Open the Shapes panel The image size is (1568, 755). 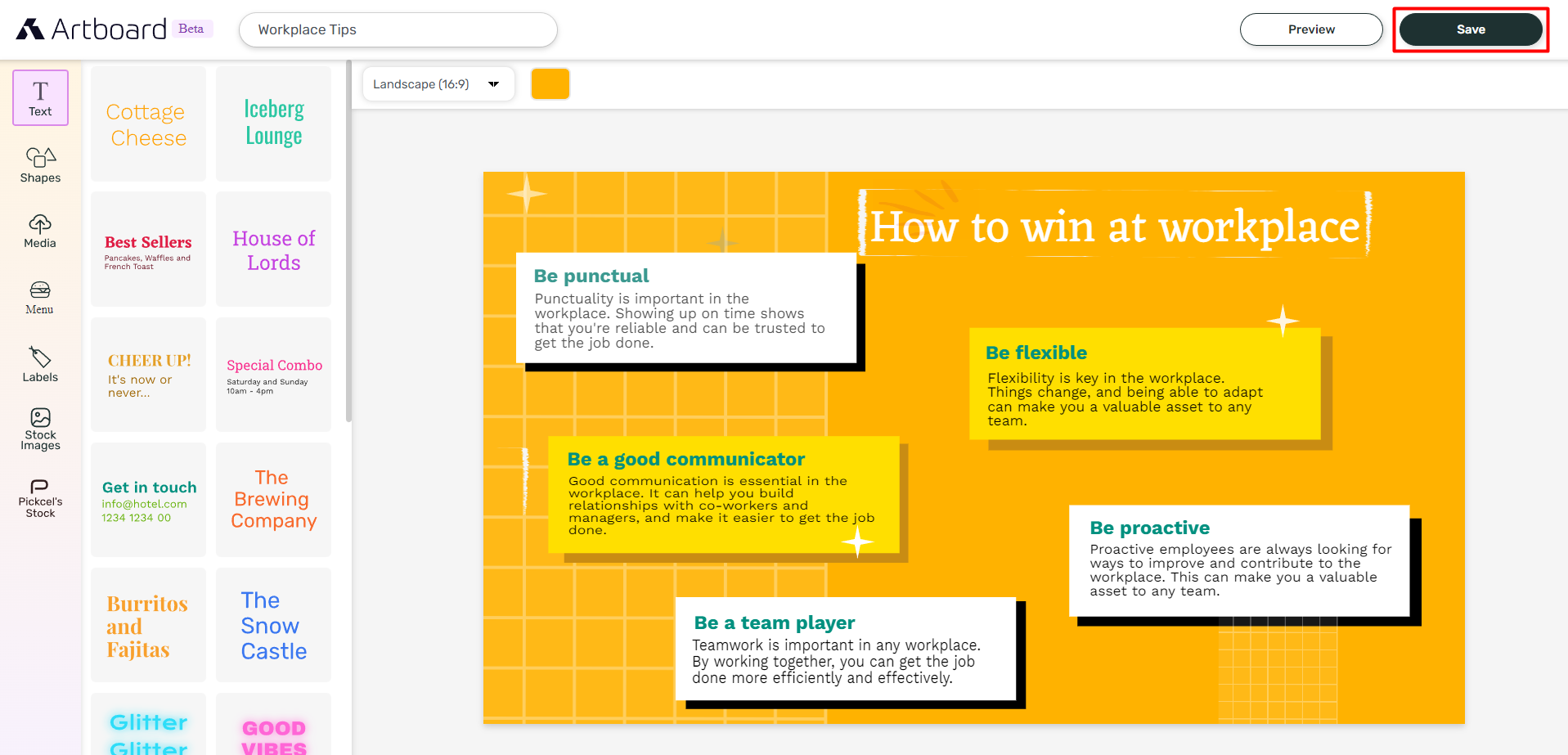[40, 164]
